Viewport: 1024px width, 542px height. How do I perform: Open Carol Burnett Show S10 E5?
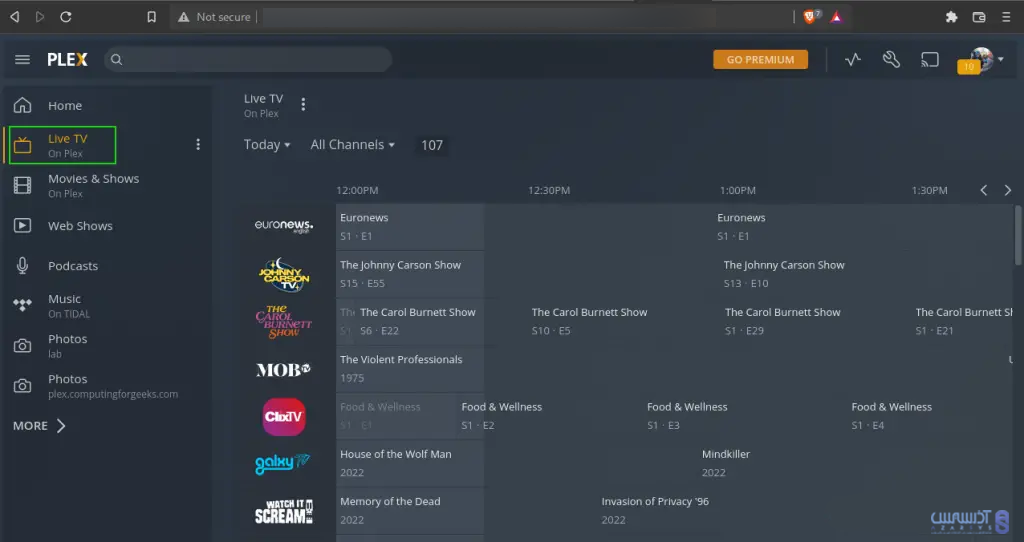coord(622,321)
